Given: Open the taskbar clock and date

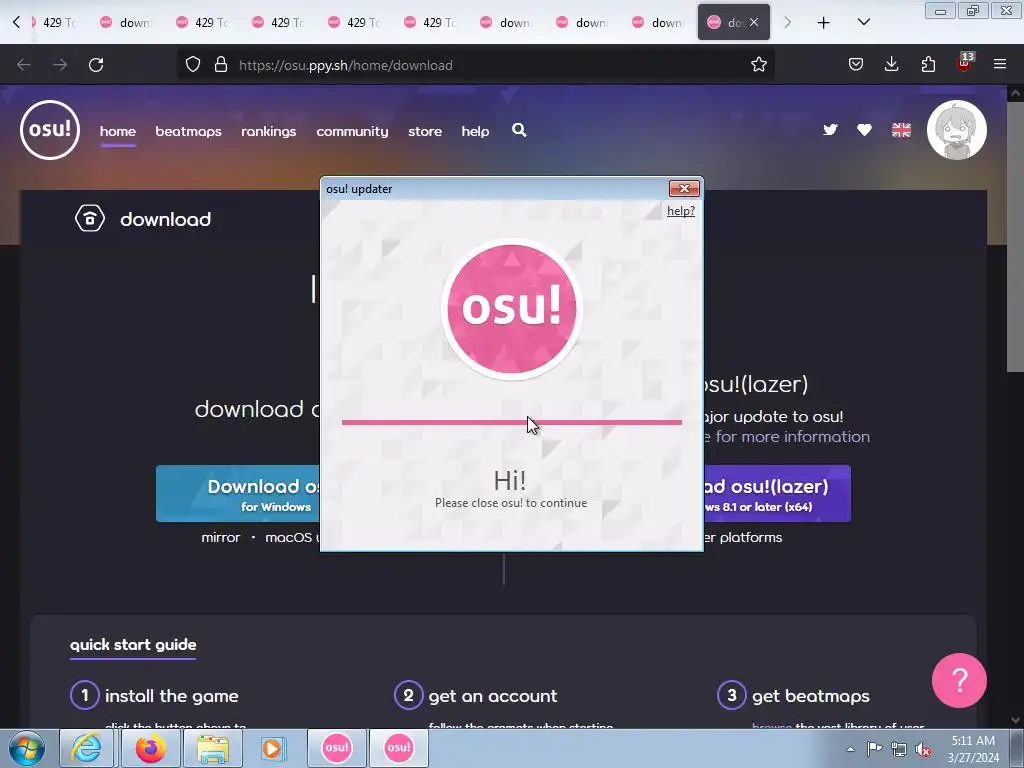Looking at the screenshot, I should pos(973,749).
